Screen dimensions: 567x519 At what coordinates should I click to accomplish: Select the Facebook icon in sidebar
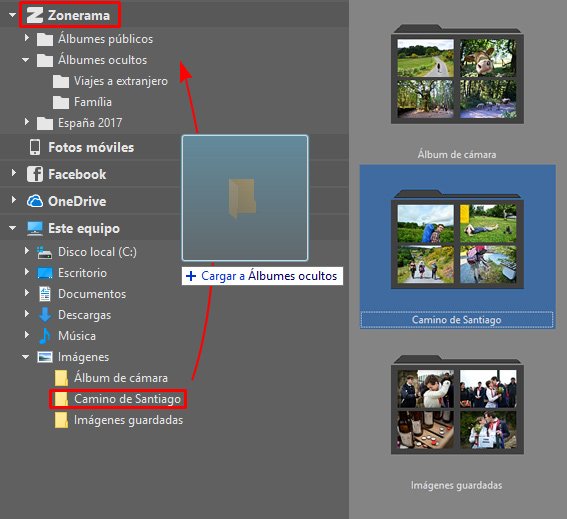point(35,174)
